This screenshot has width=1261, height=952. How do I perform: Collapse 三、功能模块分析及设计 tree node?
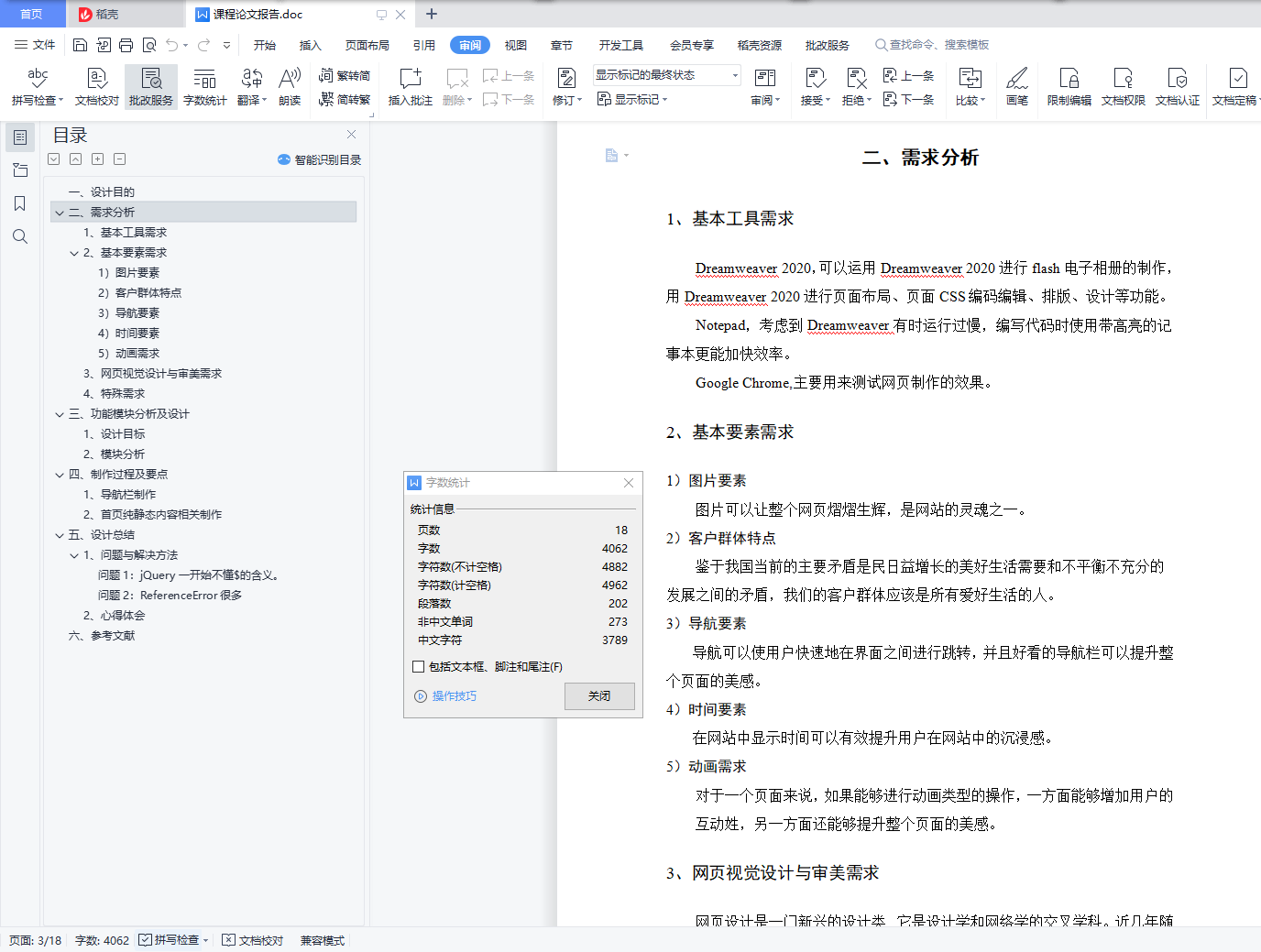click(60, 414)
